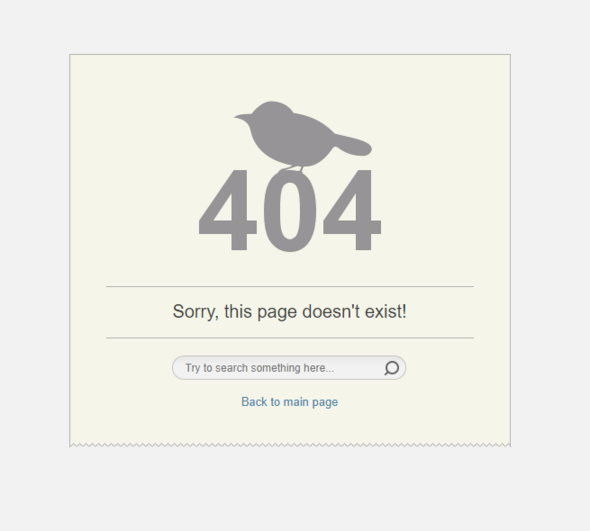Click the gray bird silhouette body
The height and width of the screenshot is (531, 590).
click(x=292, y=137)
